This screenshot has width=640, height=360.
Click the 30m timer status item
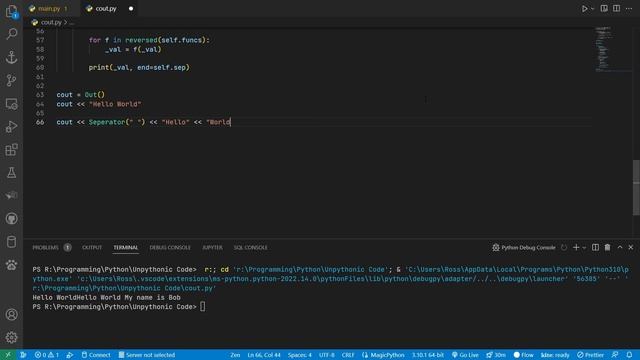496,355
